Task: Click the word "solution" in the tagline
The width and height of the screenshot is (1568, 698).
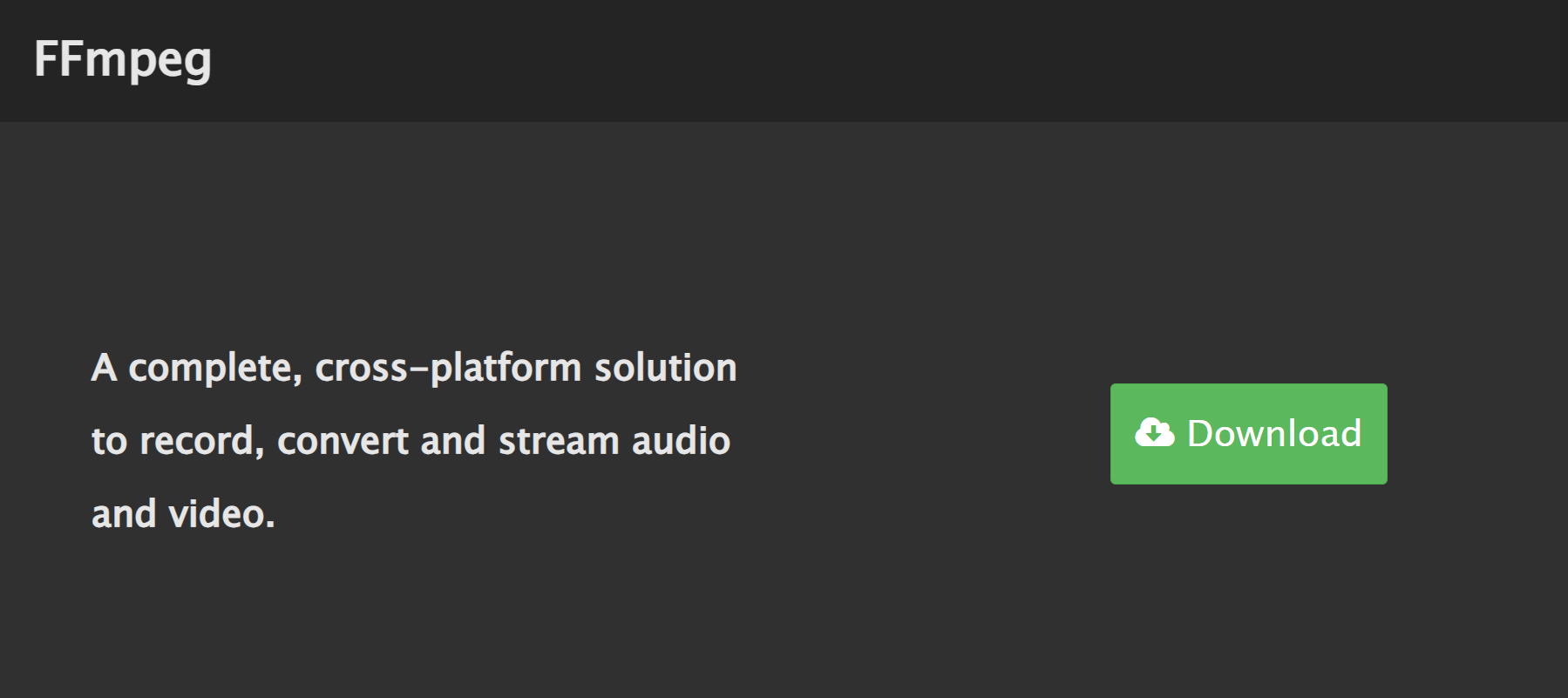Action: [666, 368]
